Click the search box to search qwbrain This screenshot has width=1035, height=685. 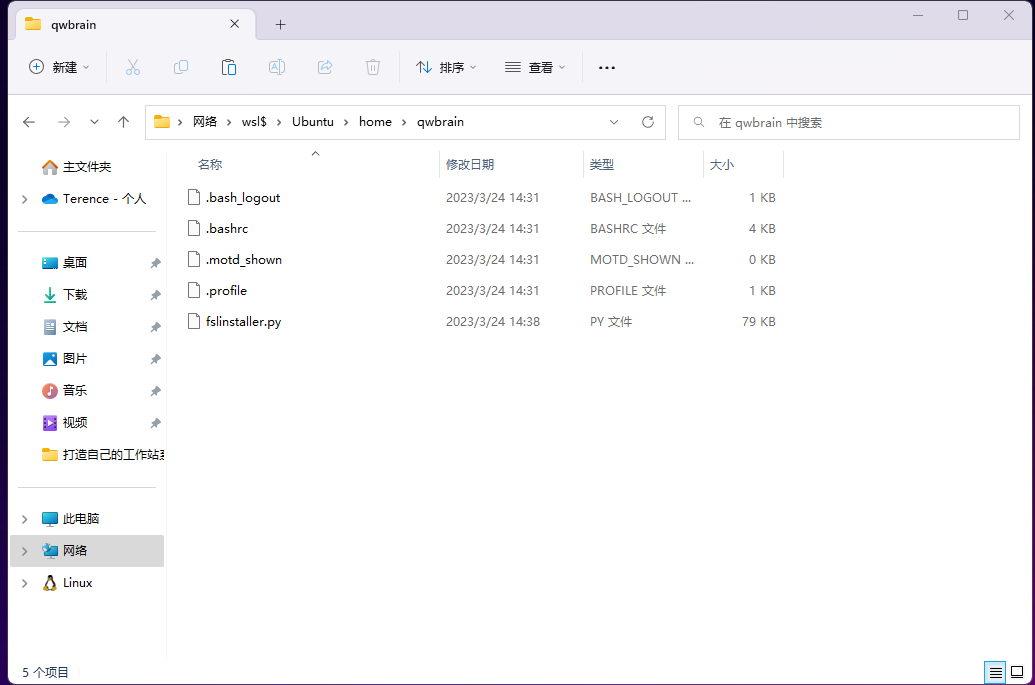pyautogui.click(x=848, y=121)
